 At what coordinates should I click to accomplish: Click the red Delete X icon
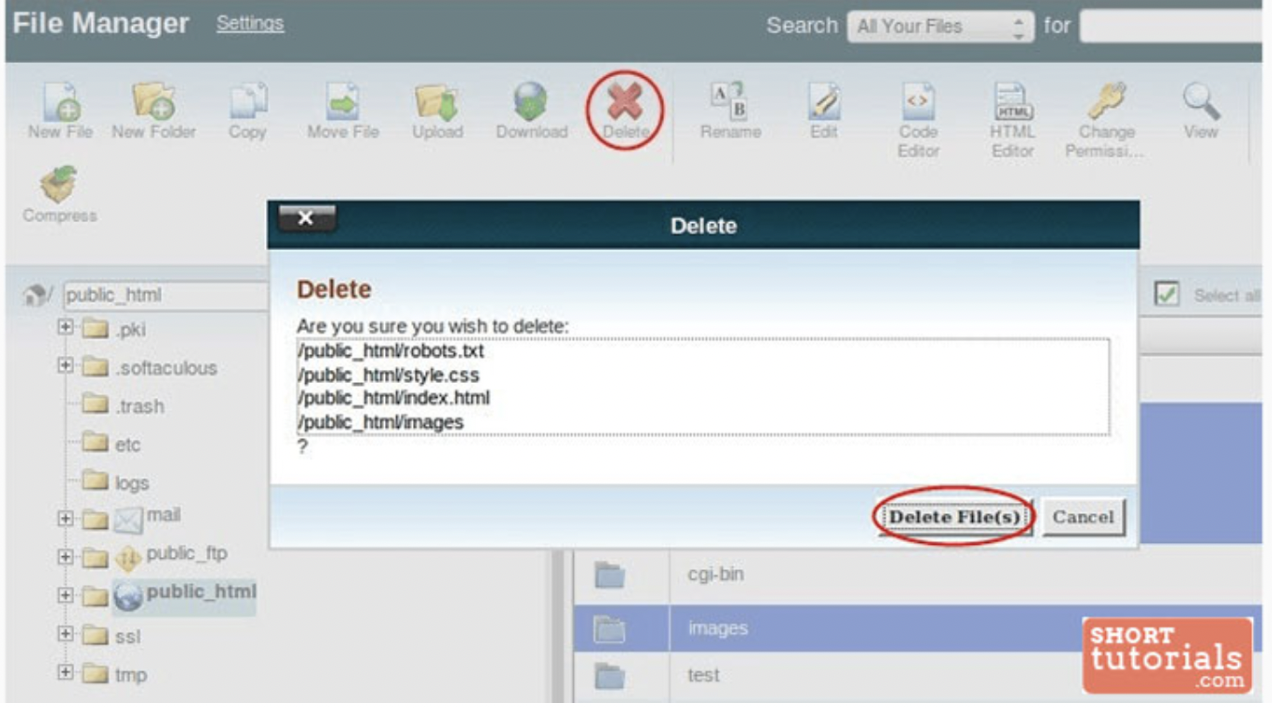pos(625,103)
